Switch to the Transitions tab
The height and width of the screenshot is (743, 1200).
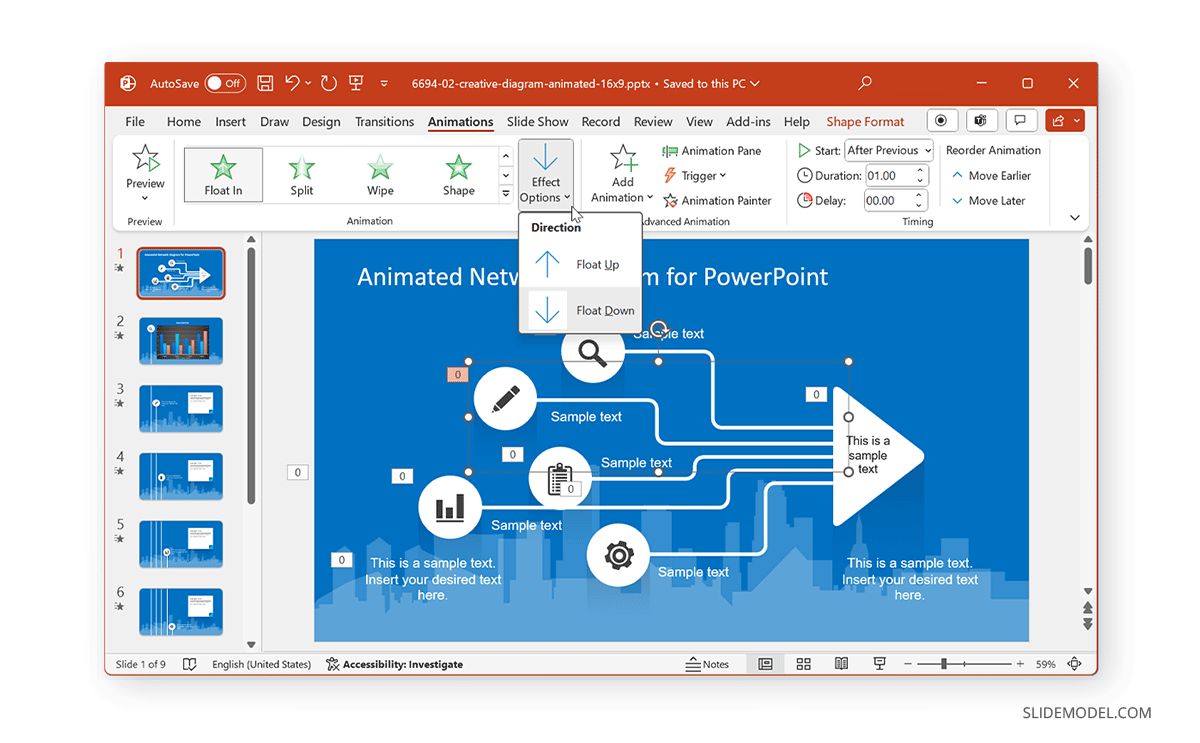tap(384, 122)
